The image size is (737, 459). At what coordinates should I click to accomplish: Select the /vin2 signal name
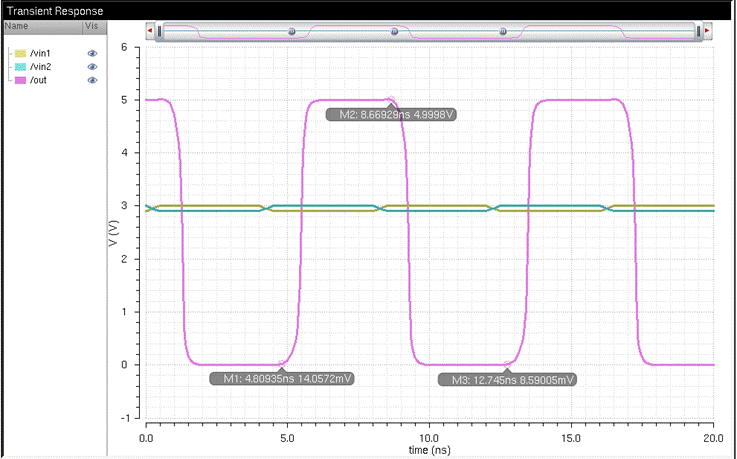pos(40,67)
